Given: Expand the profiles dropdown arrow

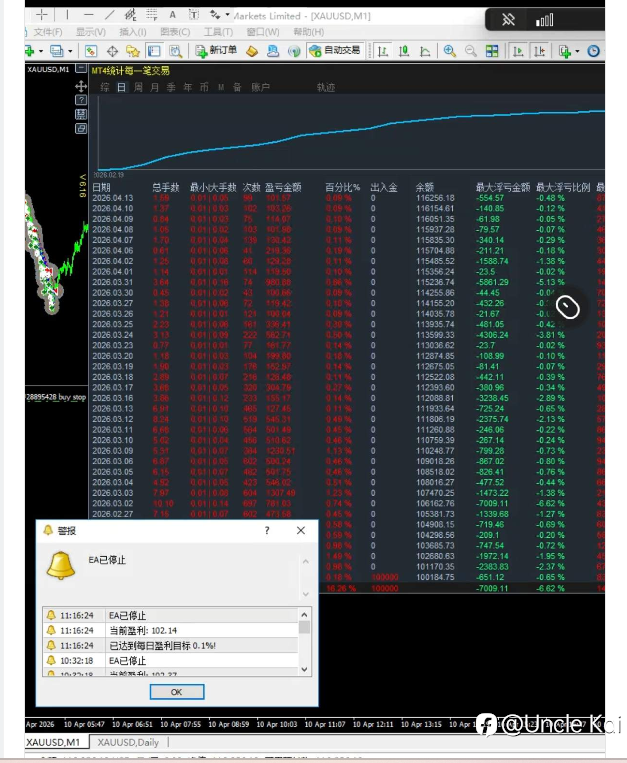Looking at the screenshot, I should point(70,51).
